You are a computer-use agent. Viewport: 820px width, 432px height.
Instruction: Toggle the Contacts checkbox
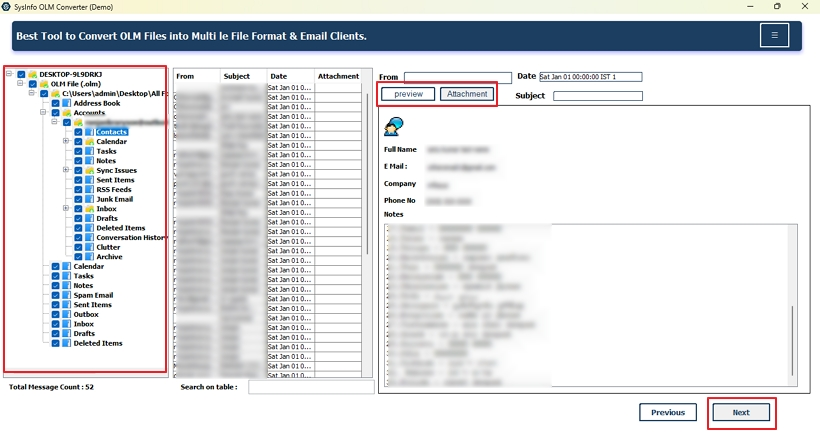point(78,132)
